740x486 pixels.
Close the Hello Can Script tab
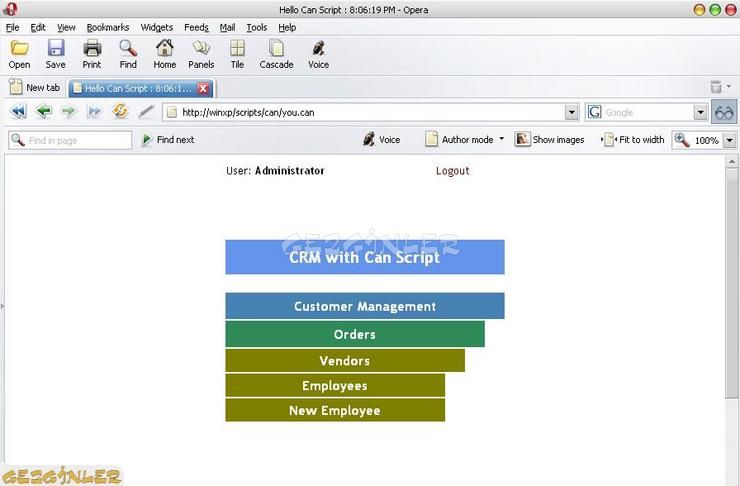tap(203, 88)
